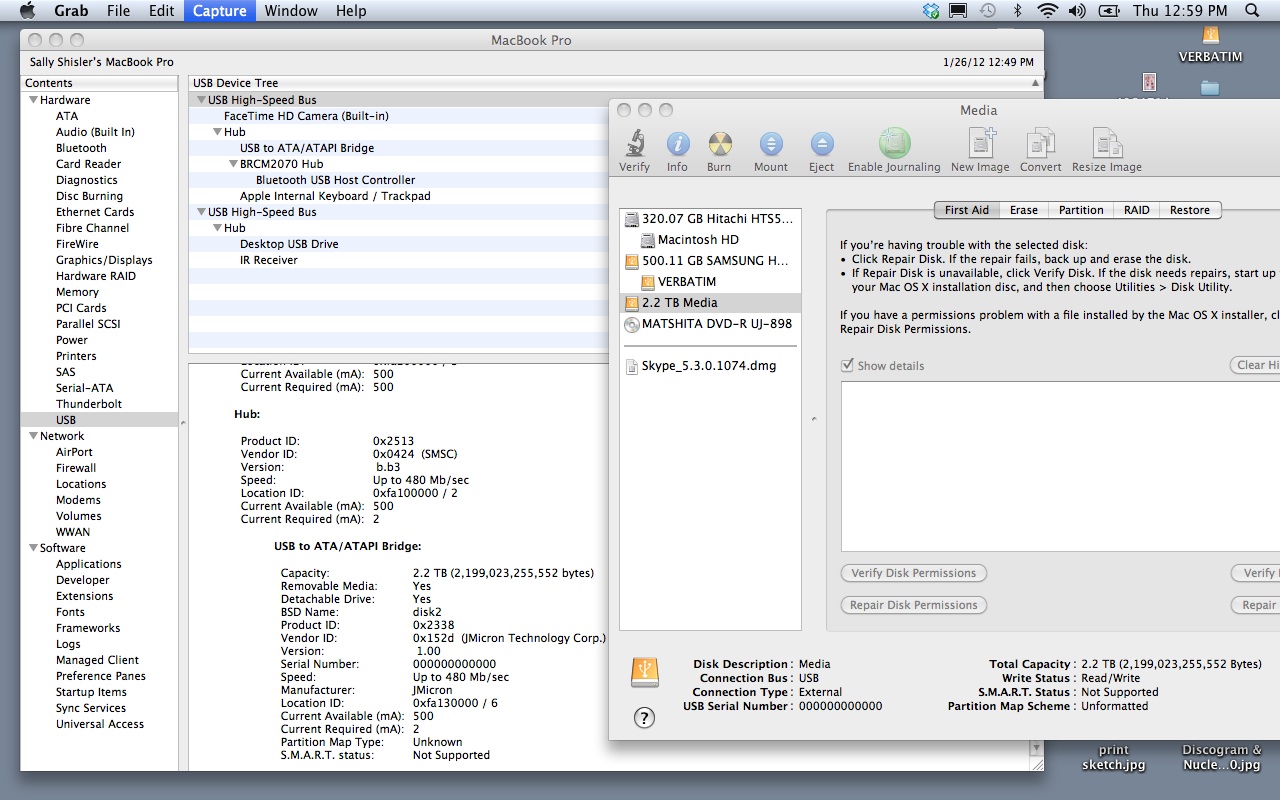This screenshot has width=1280, height=800.
Task: Click the Burn disc toolbar icon
Action: [x=719, y=144]
